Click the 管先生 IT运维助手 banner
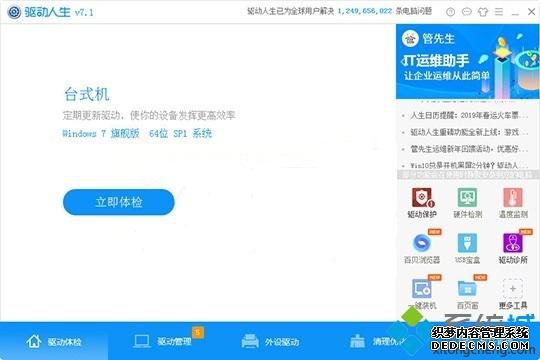 click(467, 61)
